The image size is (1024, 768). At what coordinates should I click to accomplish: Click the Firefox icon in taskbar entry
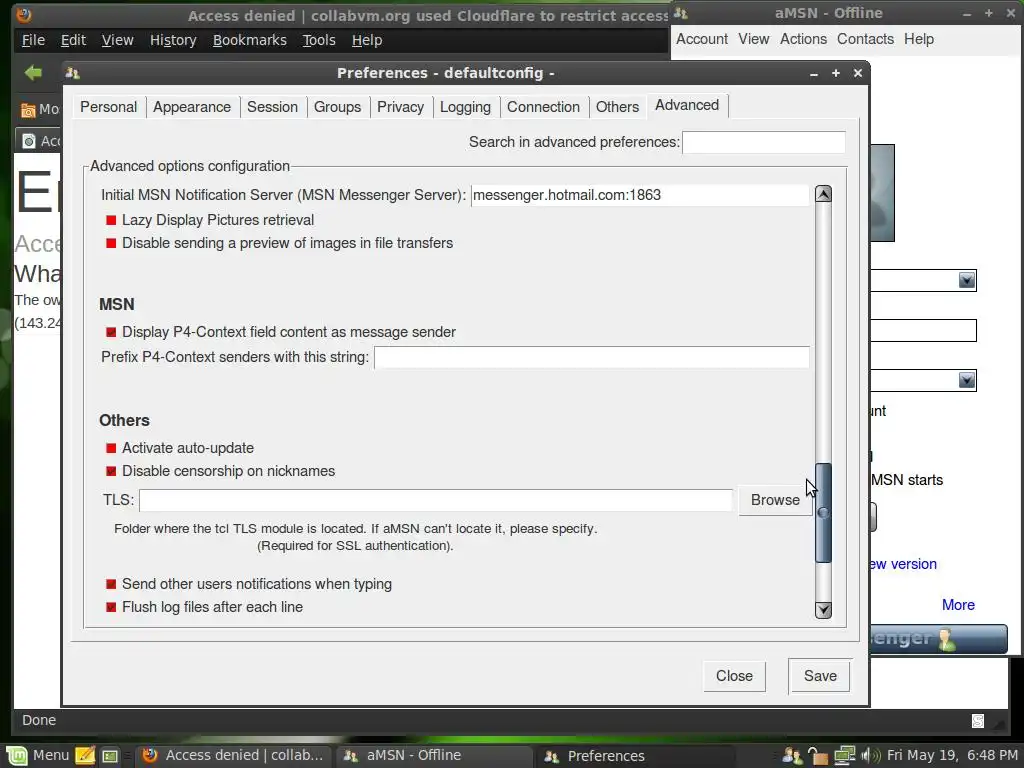(x=150, y=756)
